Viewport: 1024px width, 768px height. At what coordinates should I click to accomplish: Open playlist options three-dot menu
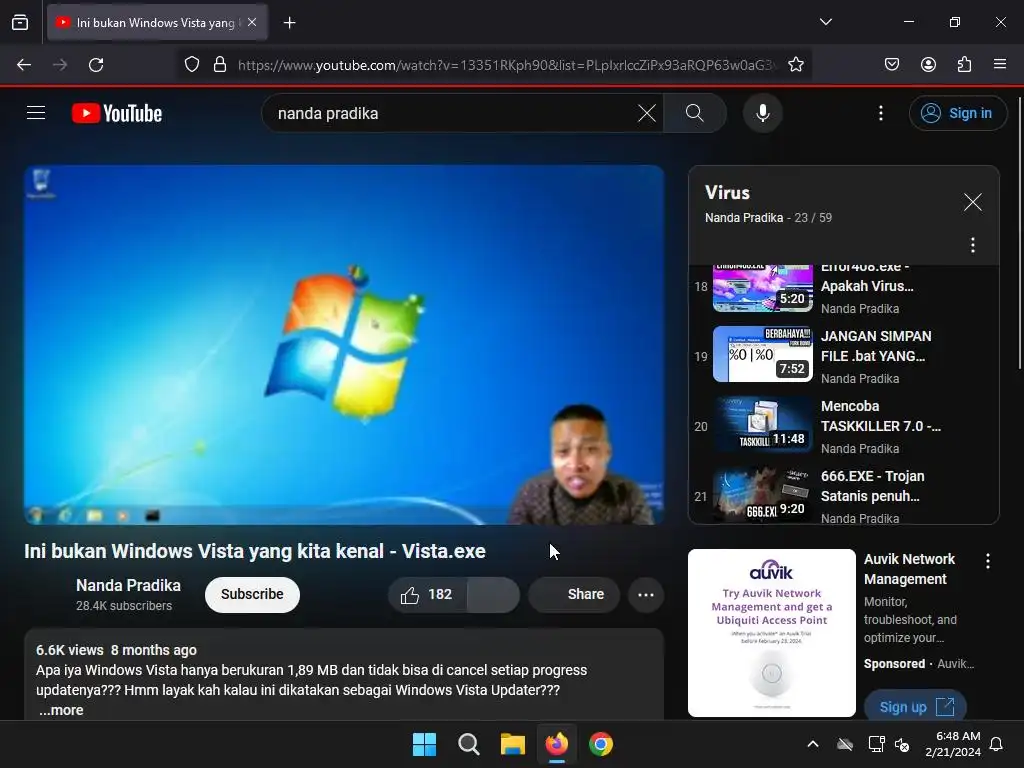(x=972, y=246)
